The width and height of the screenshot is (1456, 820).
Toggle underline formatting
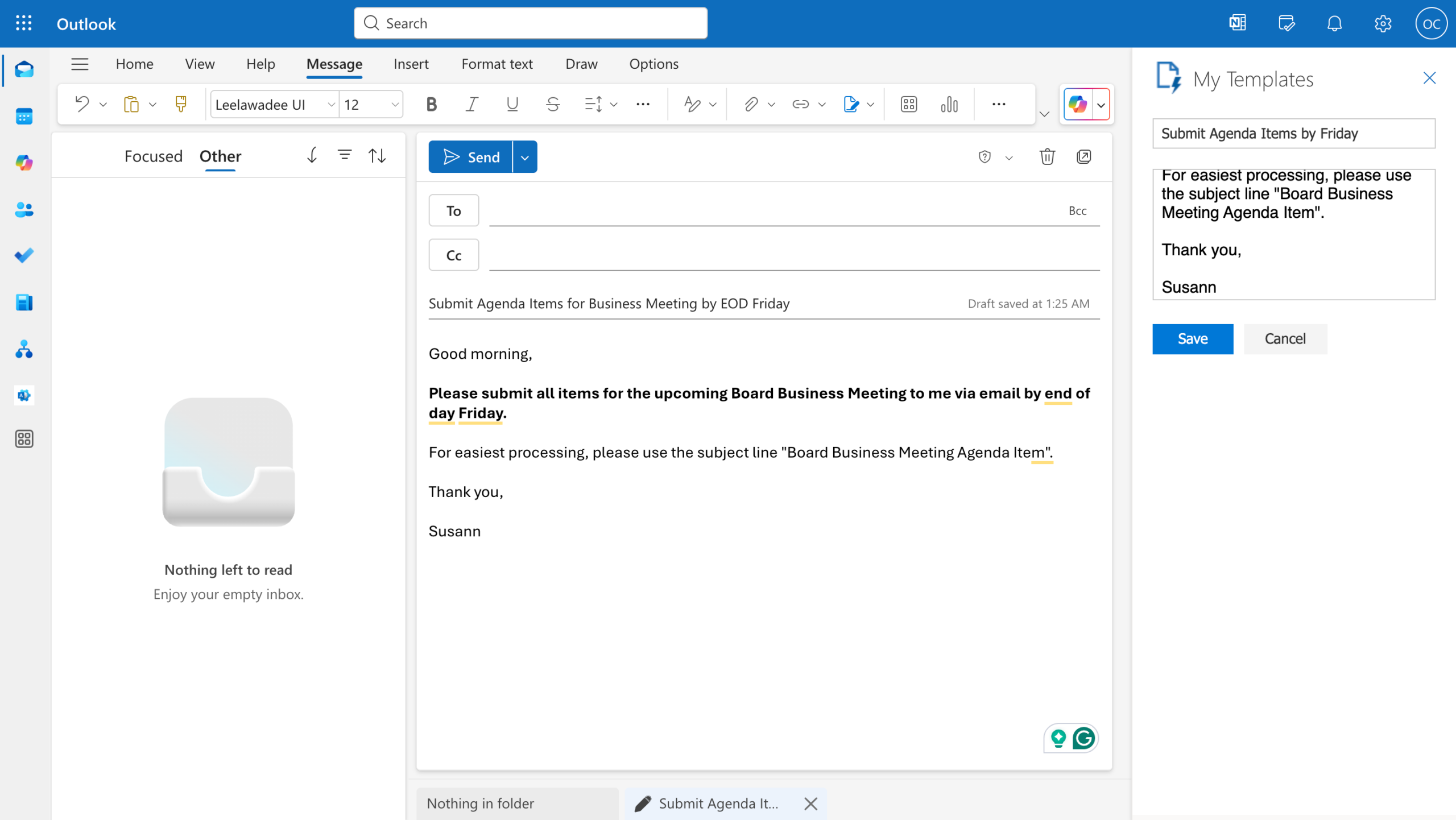tap(512, 104)
